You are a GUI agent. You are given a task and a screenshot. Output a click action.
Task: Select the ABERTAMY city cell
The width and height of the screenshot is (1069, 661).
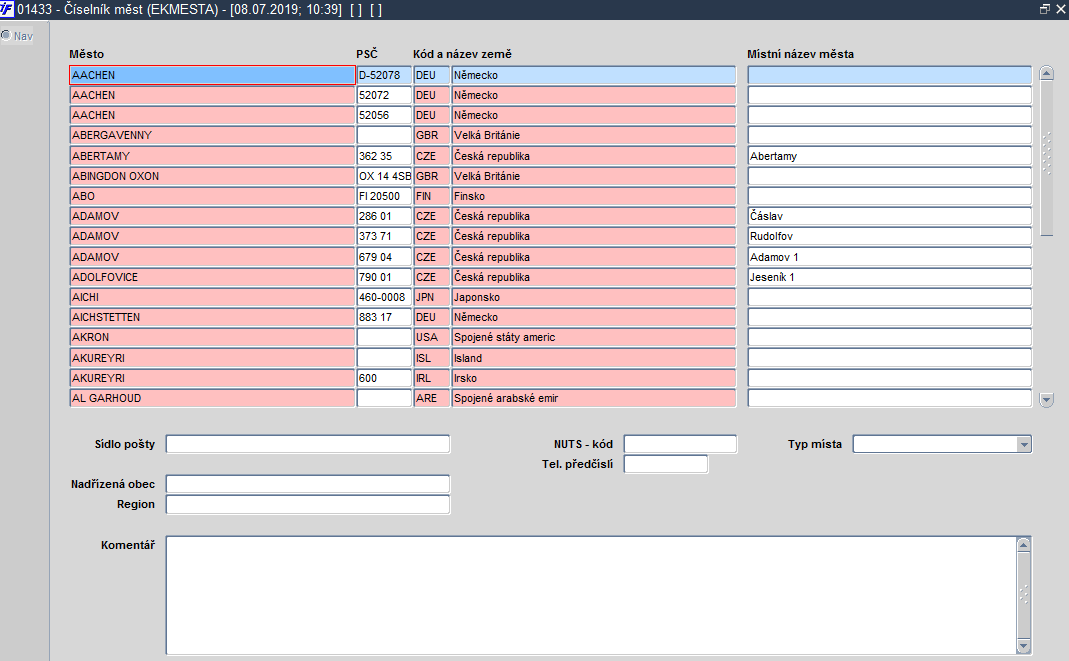coord(212,156)
